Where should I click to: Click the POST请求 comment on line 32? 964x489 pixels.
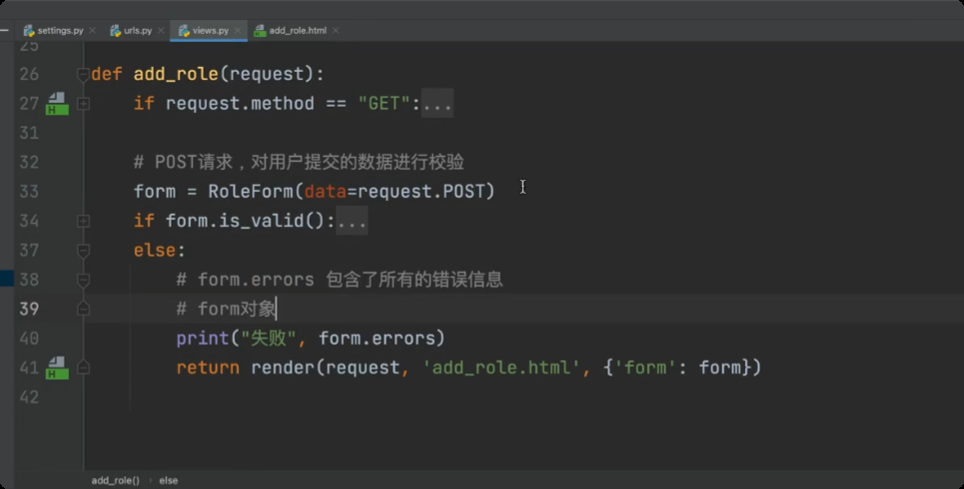(x=299, y=162)
